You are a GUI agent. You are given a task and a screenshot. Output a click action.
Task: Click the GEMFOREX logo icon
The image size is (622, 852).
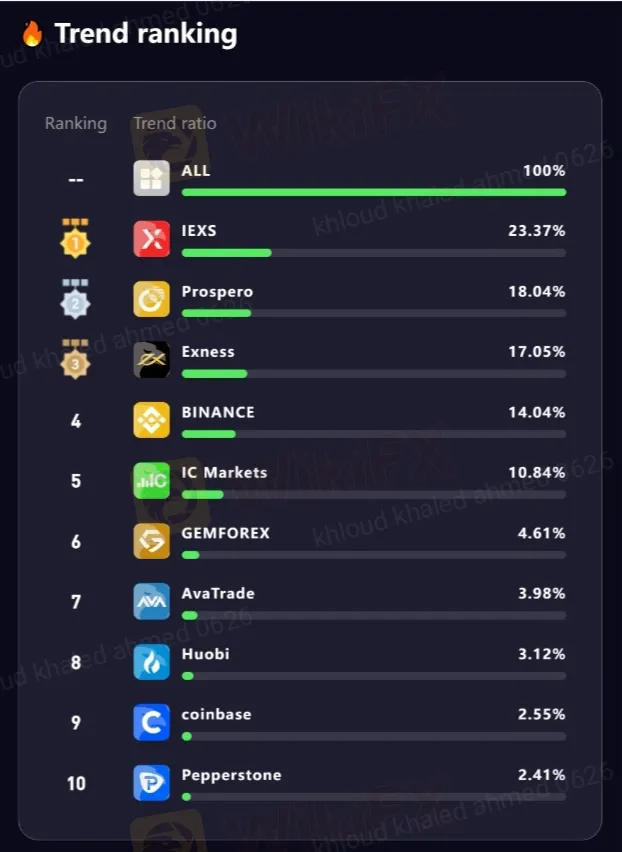[151, 541]
